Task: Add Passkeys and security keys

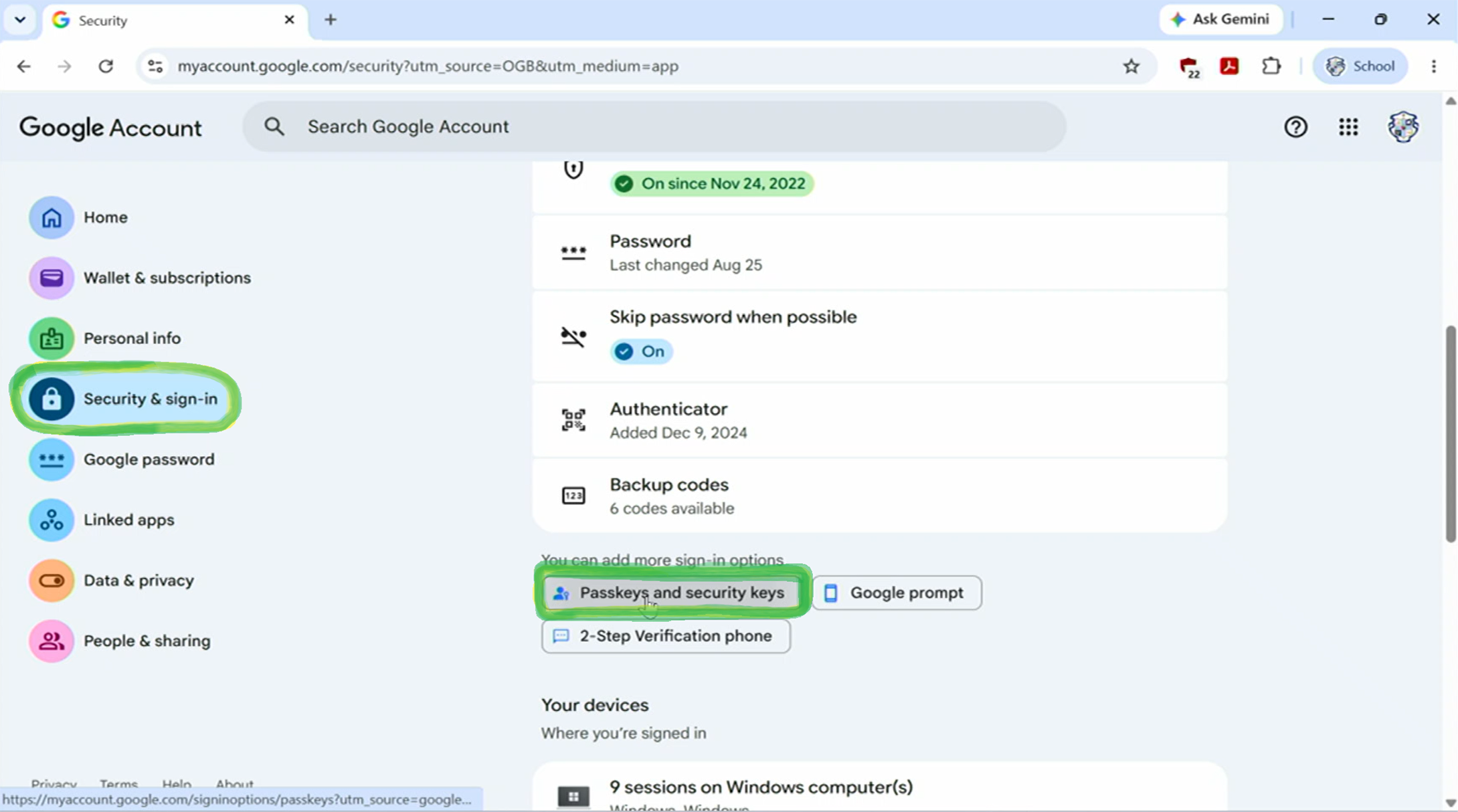Action: 671,593
